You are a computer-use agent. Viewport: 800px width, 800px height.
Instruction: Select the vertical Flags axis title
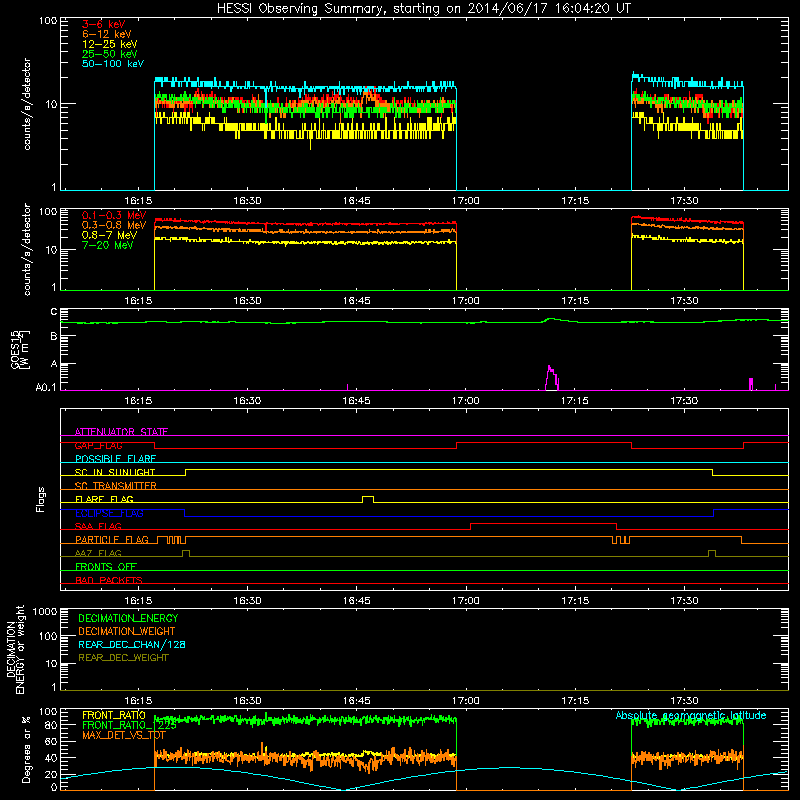(x=41, y=499)
